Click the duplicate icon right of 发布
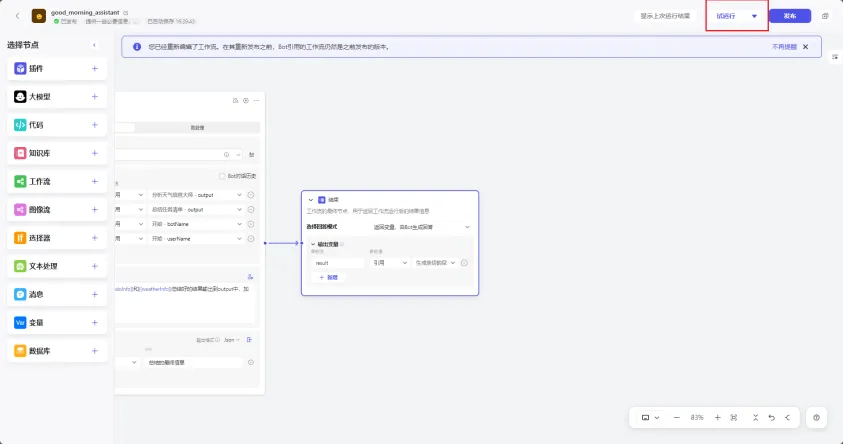 [x=825, y=16]
